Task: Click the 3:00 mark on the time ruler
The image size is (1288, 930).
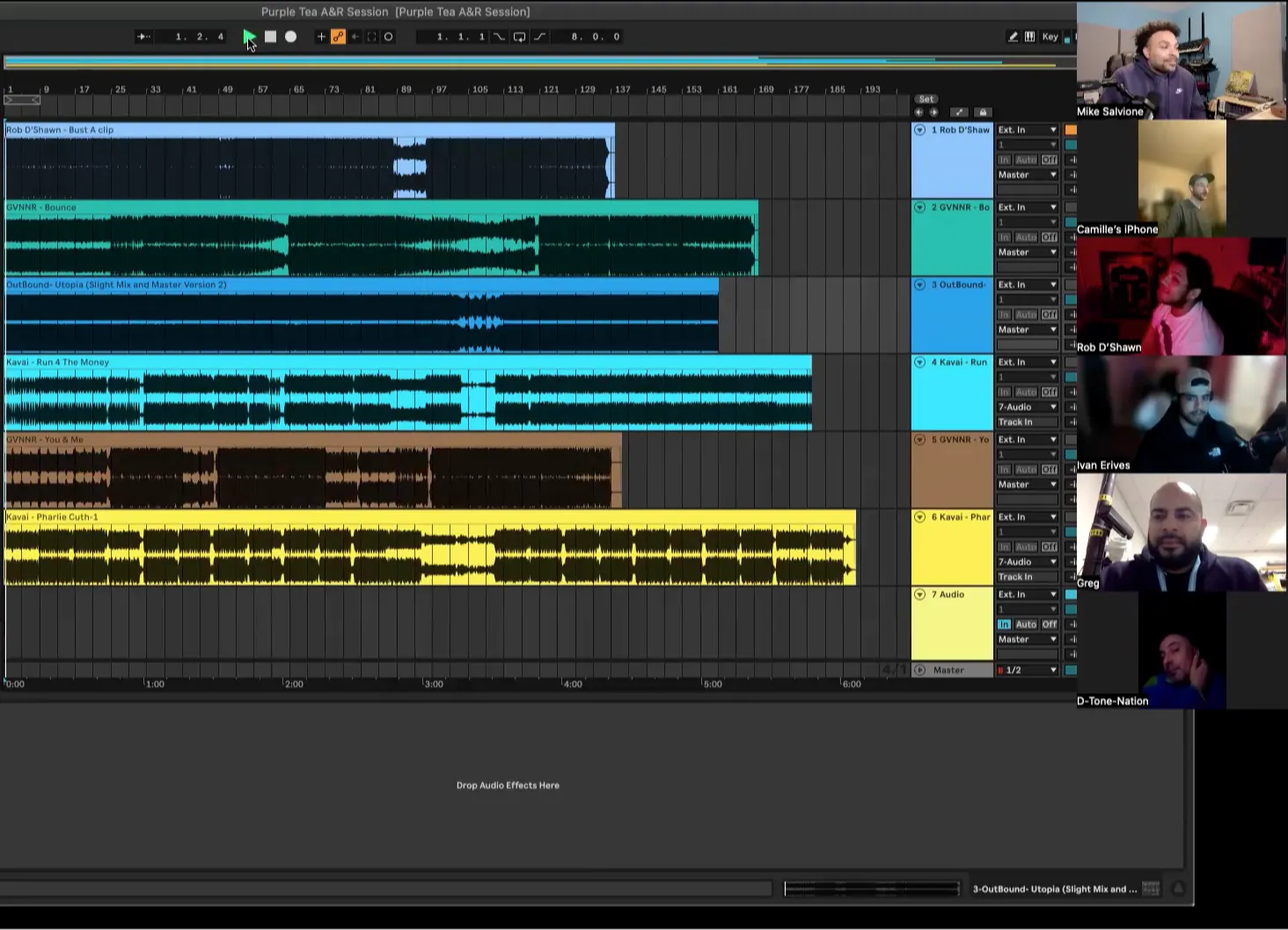Action: click(434, 685)
